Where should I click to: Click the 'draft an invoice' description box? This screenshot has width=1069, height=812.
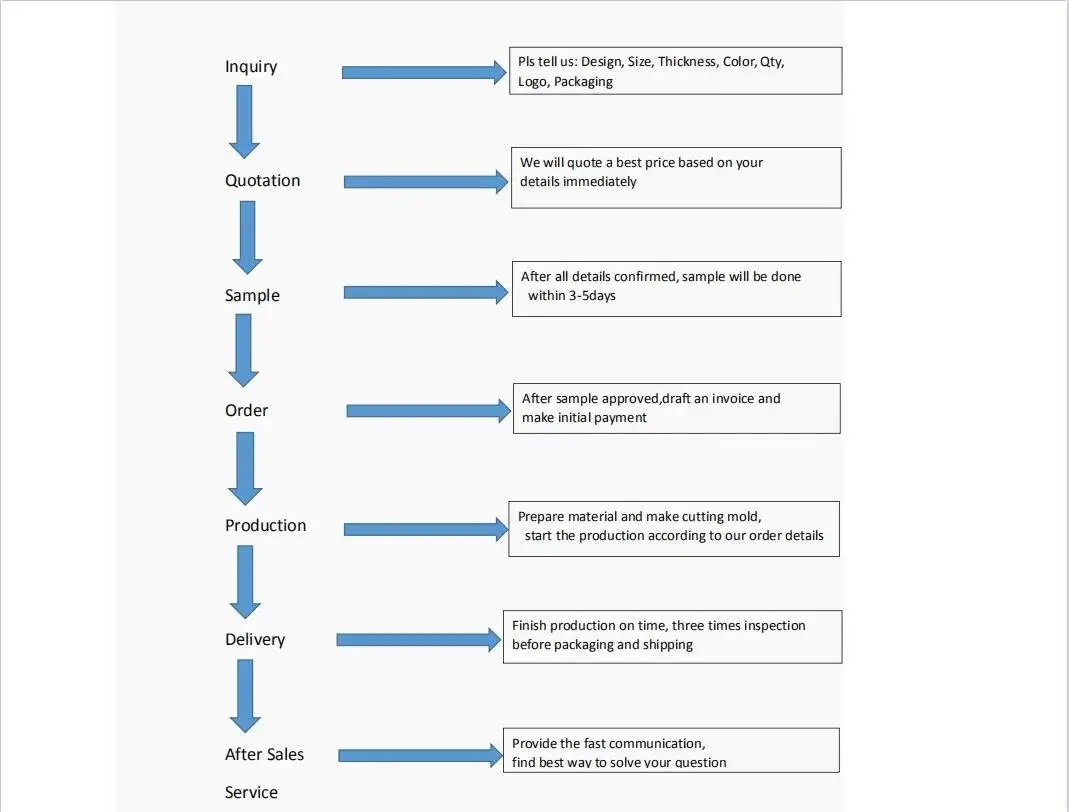(x=675, y=408)
